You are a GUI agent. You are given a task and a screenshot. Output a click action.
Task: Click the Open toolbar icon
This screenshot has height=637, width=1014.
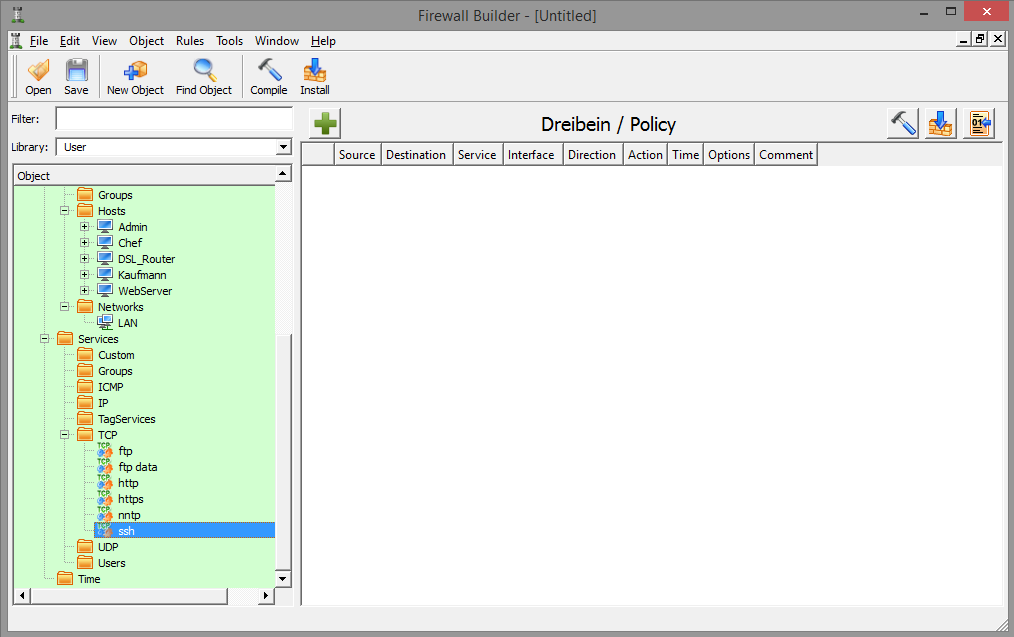click(38, 76)
